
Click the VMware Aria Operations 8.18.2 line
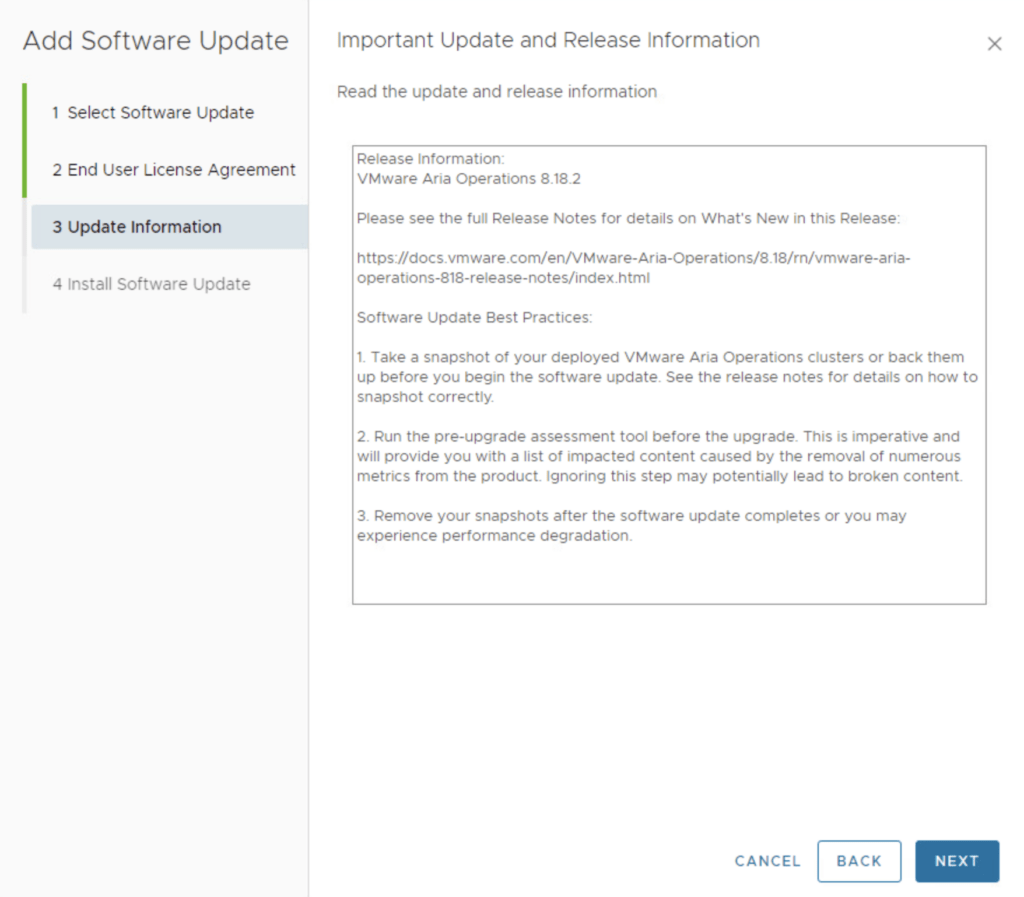tap(468, 179)
